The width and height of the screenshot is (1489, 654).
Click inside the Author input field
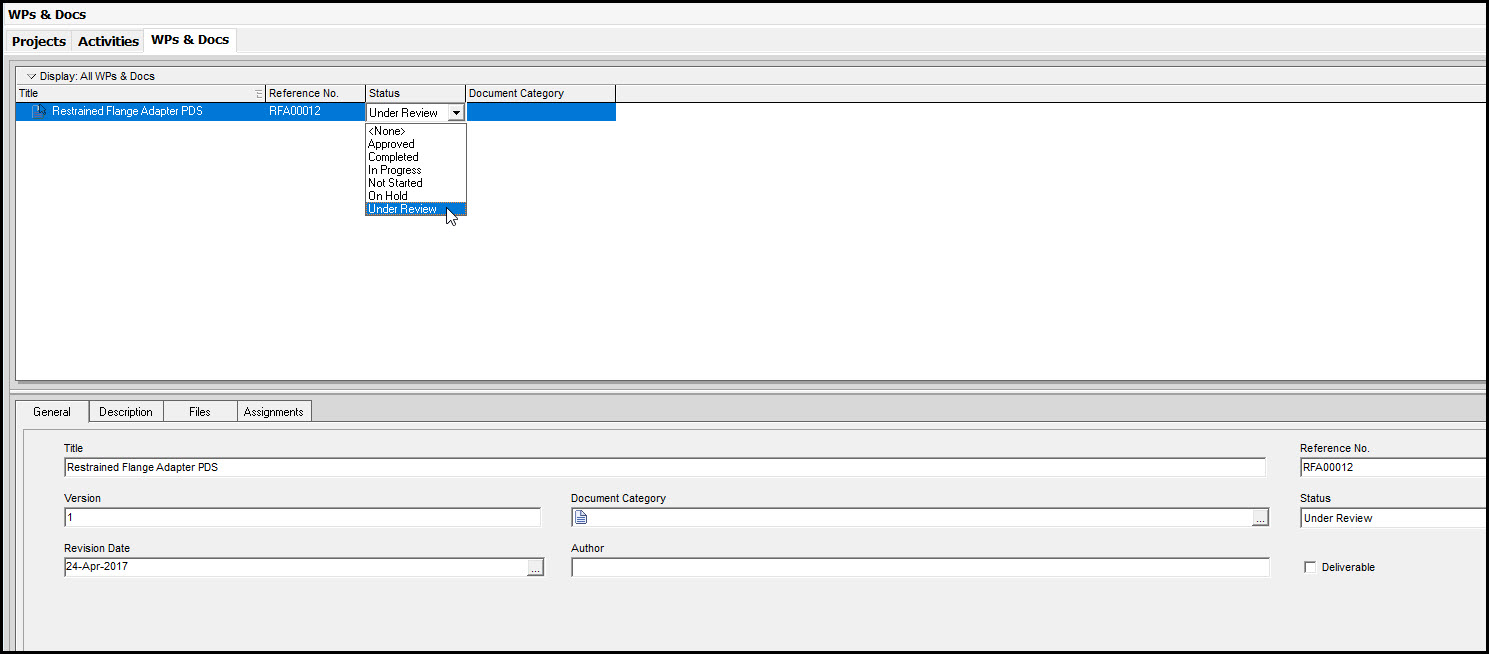920,567
